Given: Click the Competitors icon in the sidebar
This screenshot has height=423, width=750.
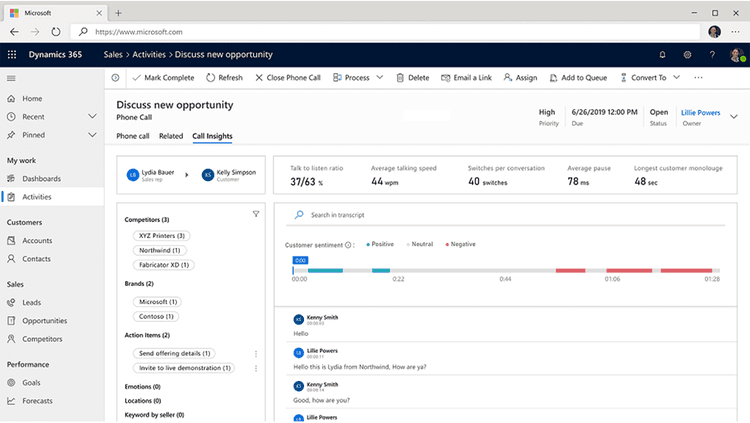Looking at the screenshot, I should (11, 339).
